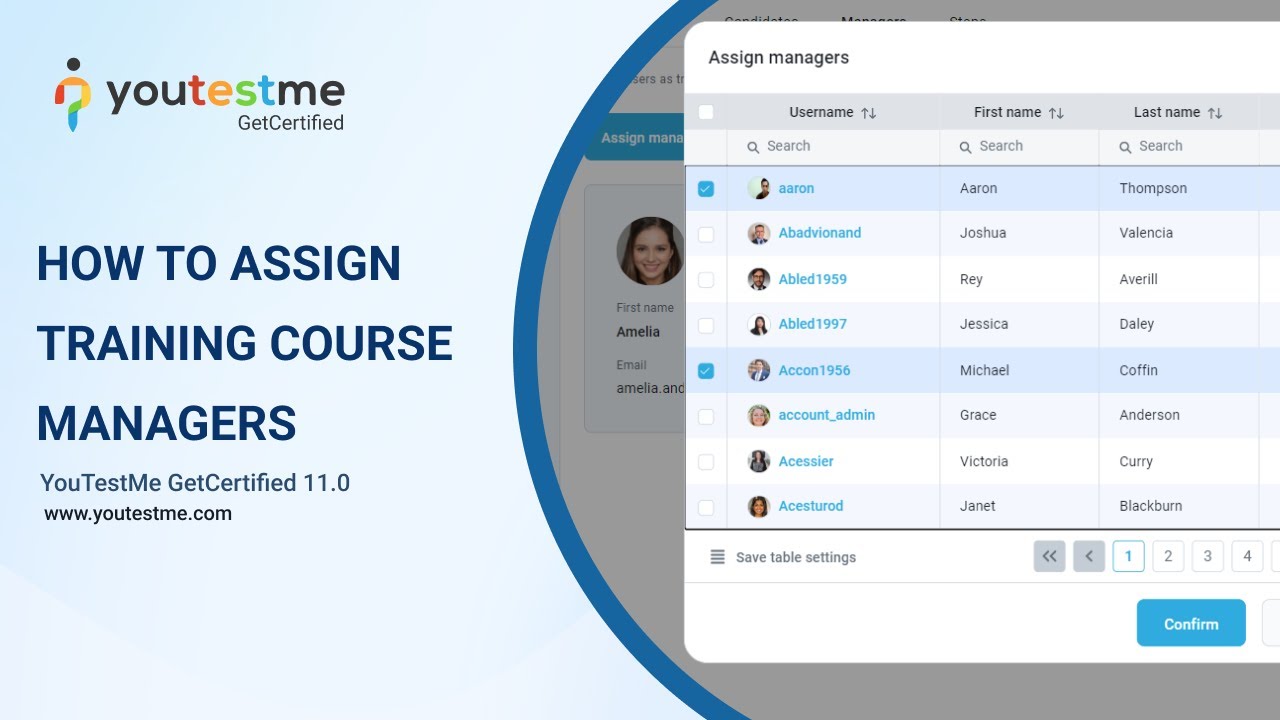This screenshot has width=1280, height=720.
Task: Click the Assign managers button behind the dialog
Action: click(636, 138)
